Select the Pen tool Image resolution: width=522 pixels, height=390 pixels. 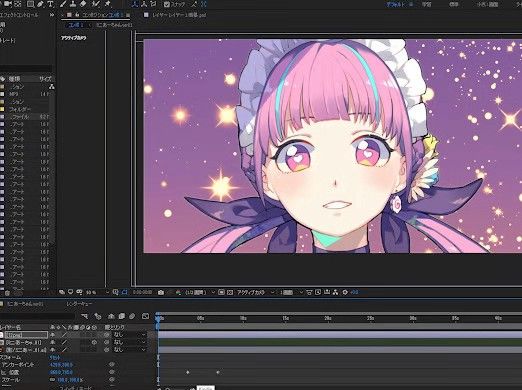(x=40, y=4)
